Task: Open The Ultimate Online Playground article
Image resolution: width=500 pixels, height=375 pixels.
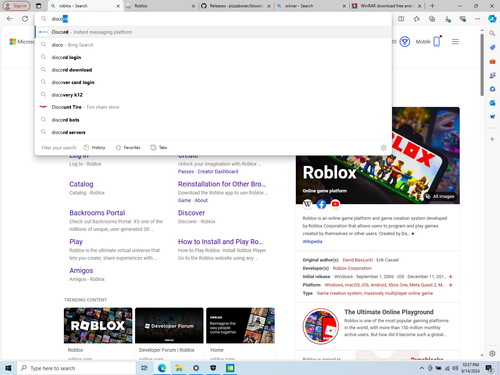Action: [x=389, y=312]
